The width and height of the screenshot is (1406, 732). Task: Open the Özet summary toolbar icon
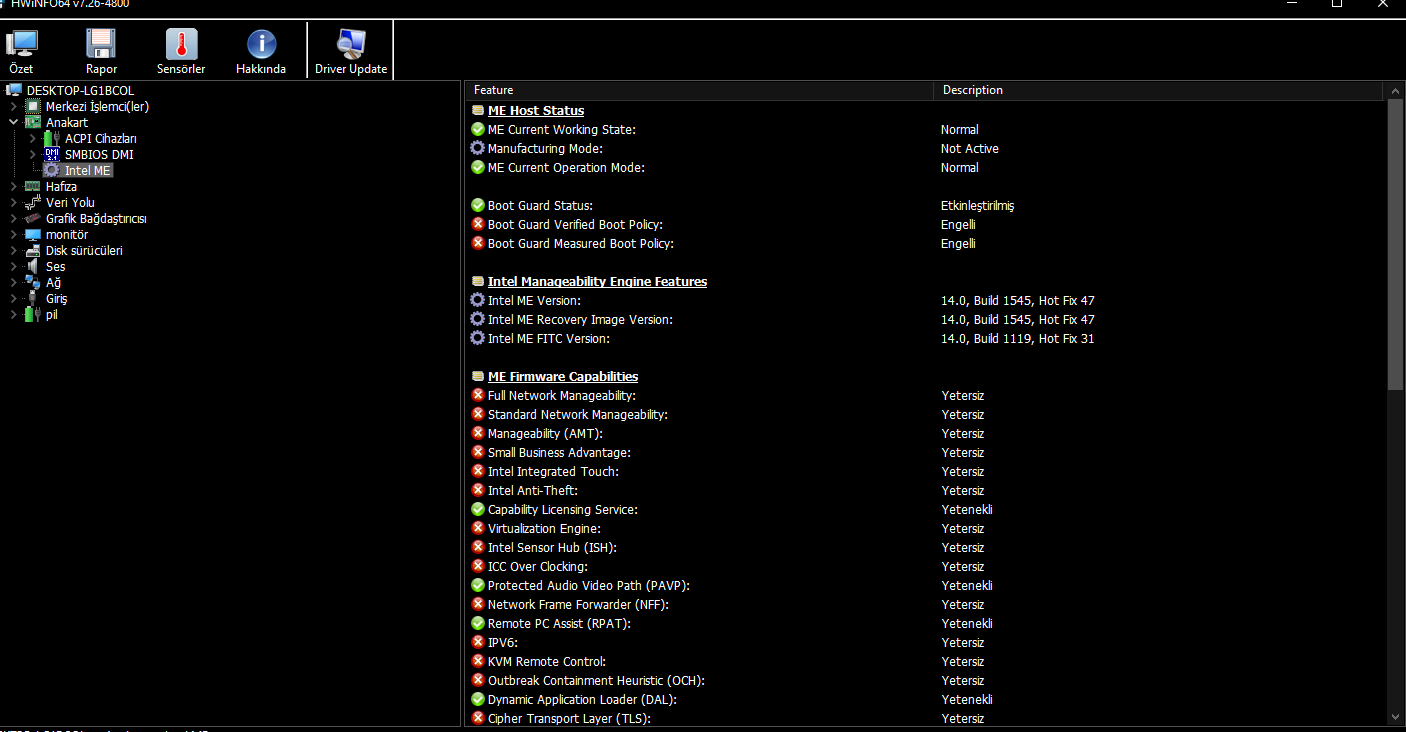21,44
